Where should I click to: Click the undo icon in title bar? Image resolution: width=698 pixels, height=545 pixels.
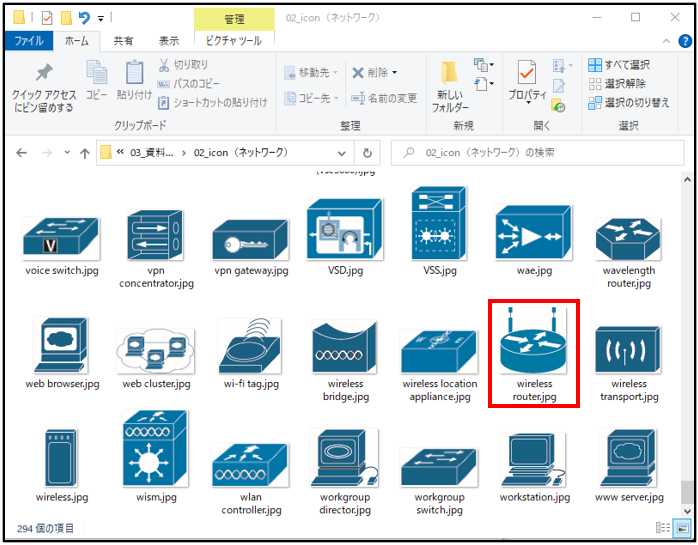click(84, 18)
